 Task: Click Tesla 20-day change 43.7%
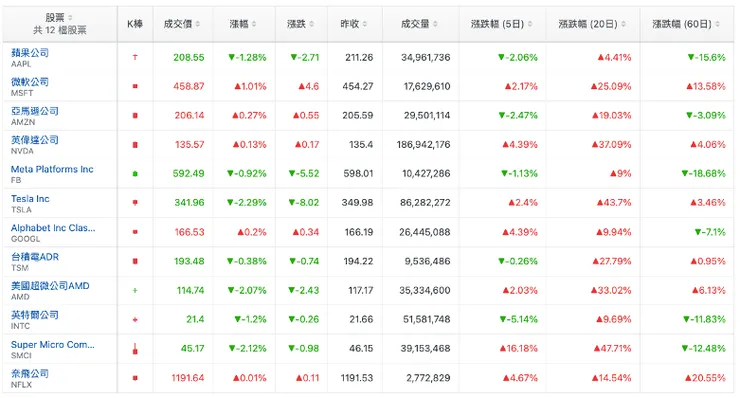tap(614, 203)
